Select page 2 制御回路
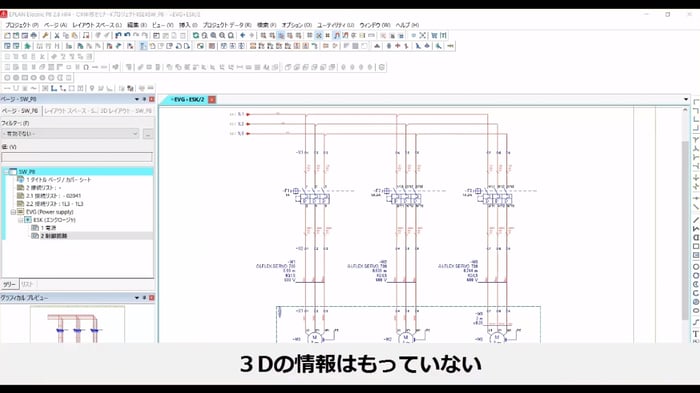Image resolution: width=700 pixels, height=393 pixels. (54, 236)
